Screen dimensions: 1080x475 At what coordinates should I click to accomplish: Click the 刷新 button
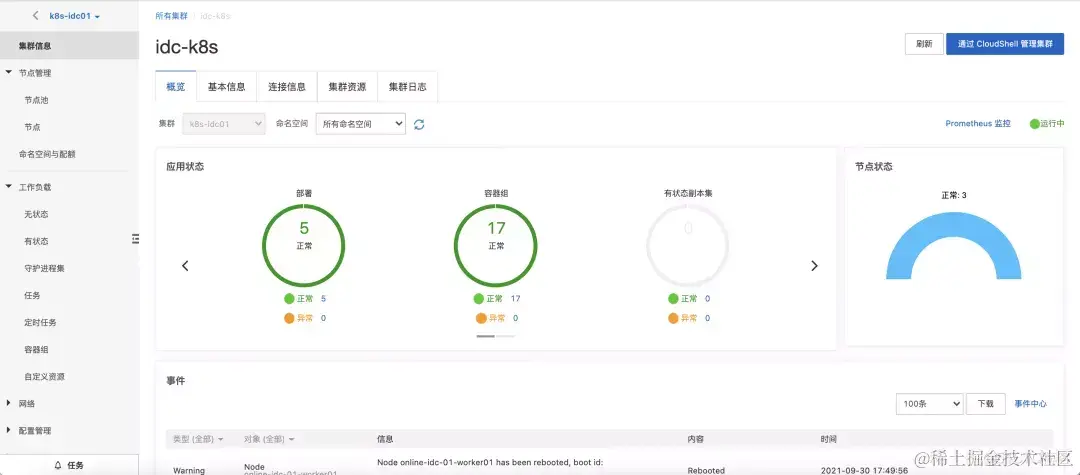(924, 43)
